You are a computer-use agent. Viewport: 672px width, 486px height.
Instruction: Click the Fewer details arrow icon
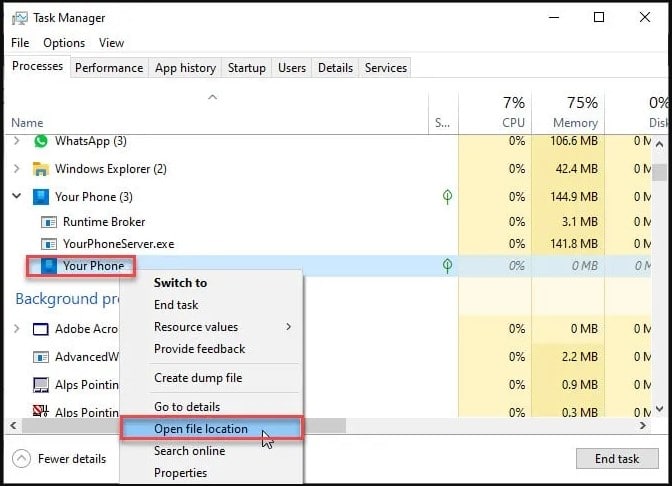pos(21,459)
